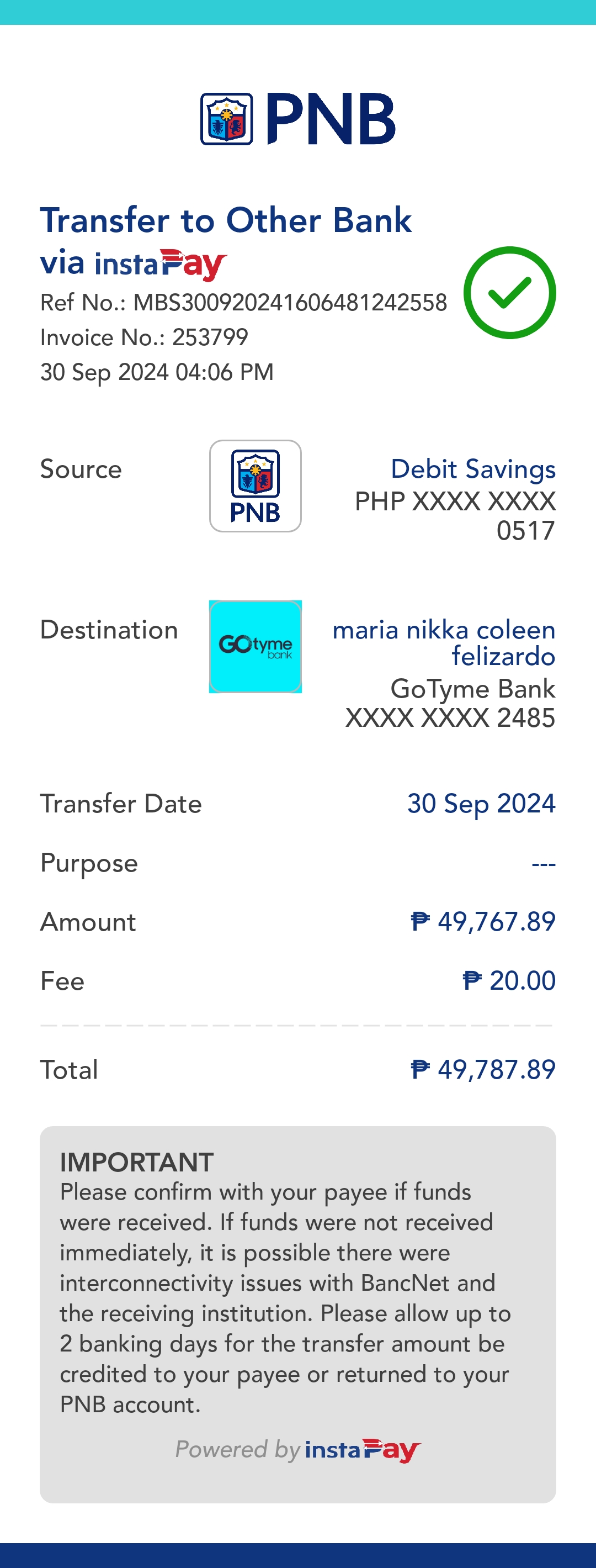
Task: Click the 04:06 PM transaction timestamp
Action: click(224, 372)
